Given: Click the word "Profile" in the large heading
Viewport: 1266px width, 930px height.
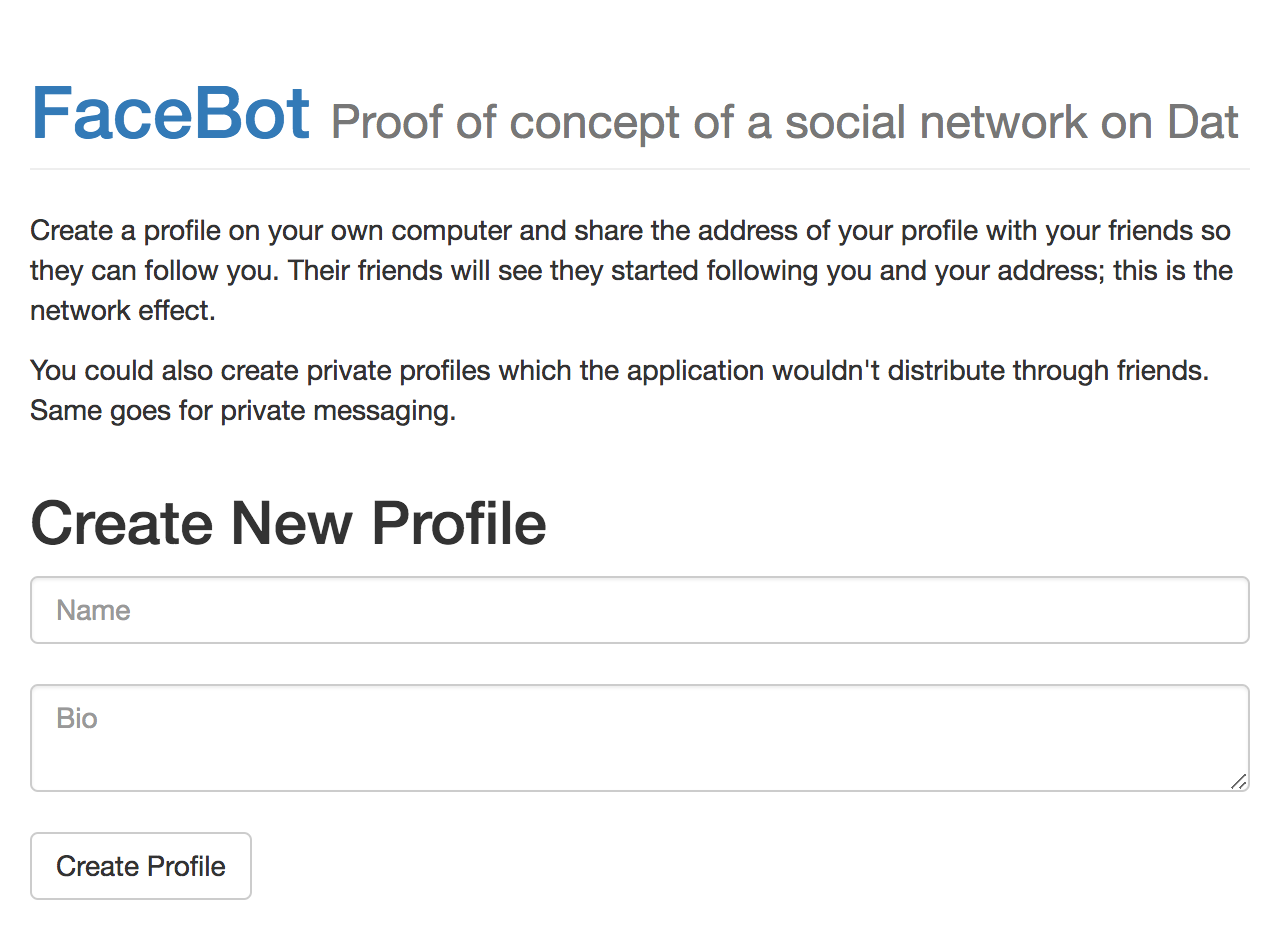Looking at the screenshot, I should point(459,523).
